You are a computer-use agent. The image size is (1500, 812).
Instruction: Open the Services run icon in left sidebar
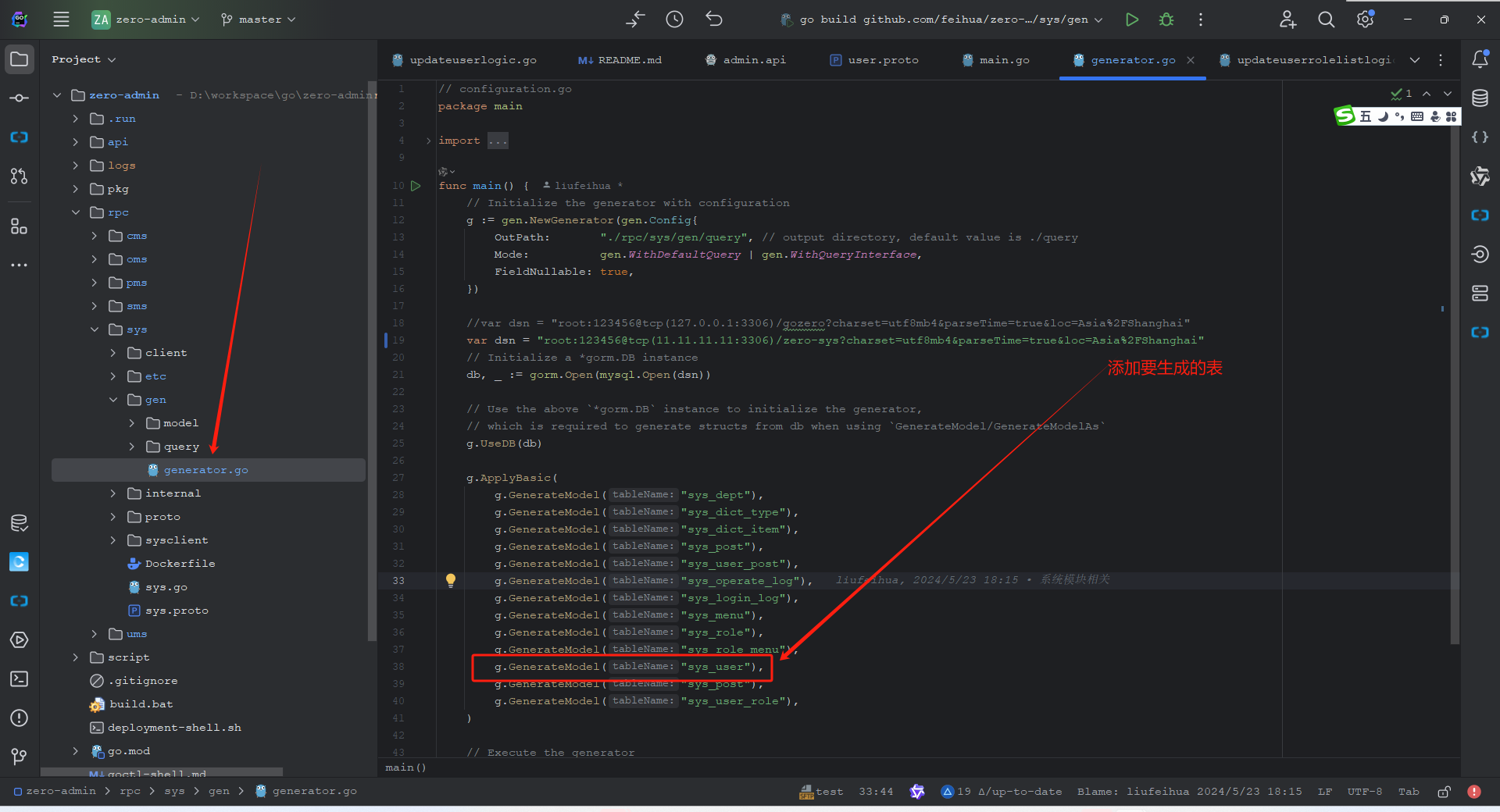20,640
